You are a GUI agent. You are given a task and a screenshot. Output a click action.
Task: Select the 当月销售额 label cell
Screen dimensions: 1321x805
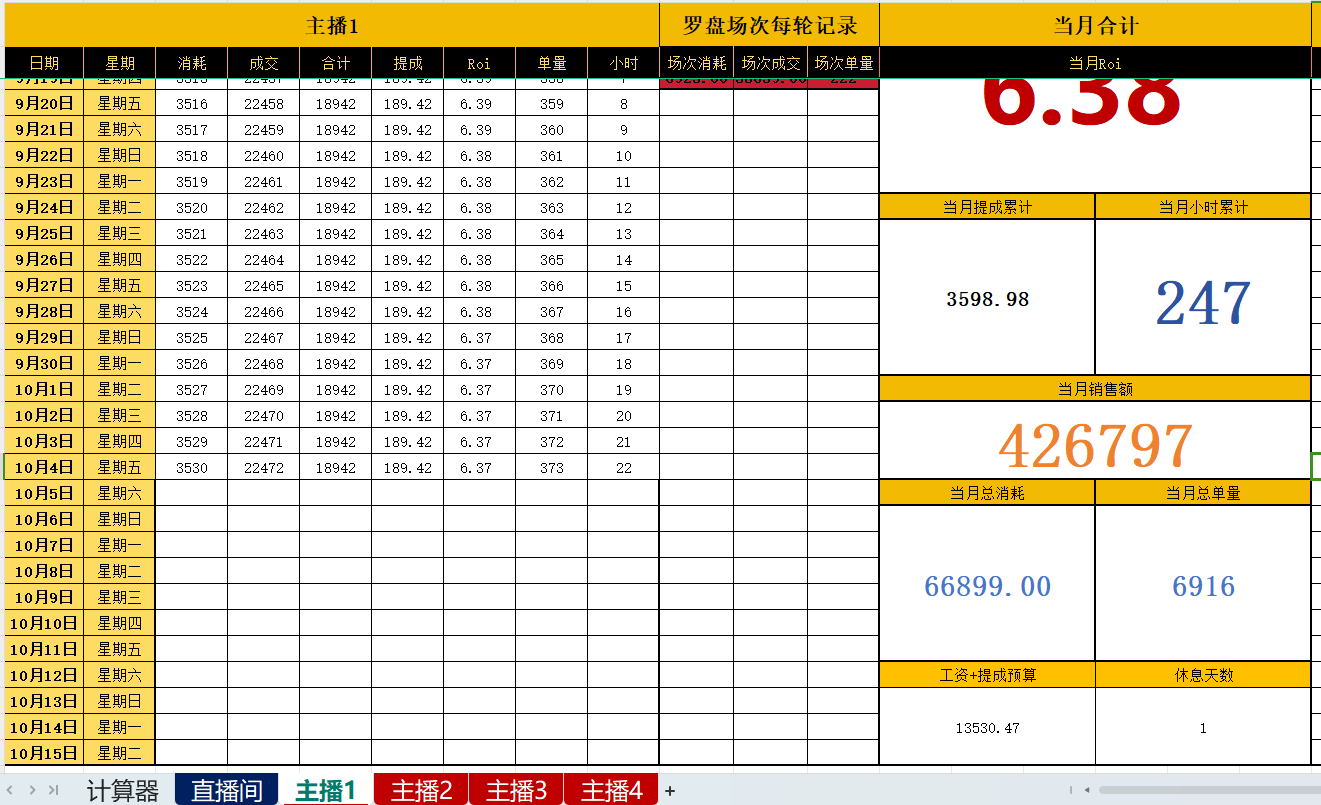(x=1095, y=389)
